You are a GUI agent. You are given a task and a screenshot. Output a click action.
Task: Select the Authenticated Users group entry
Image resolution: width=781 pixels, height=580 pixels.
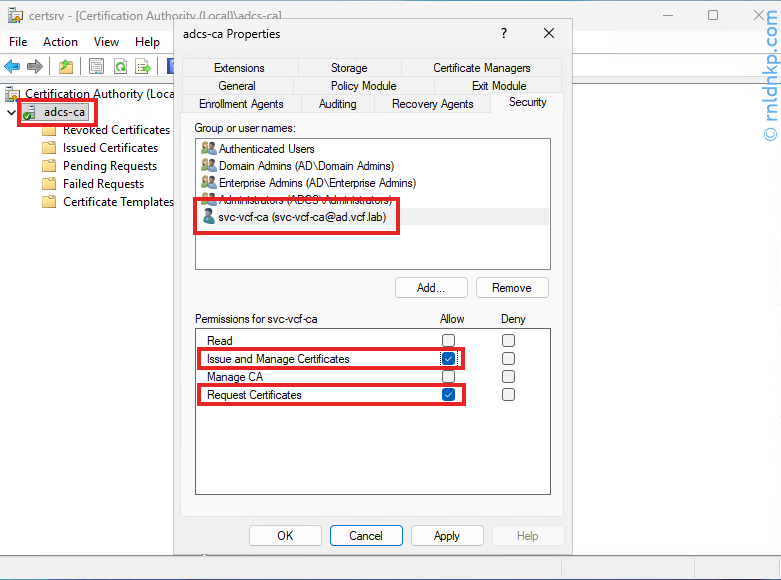point(266,148)
